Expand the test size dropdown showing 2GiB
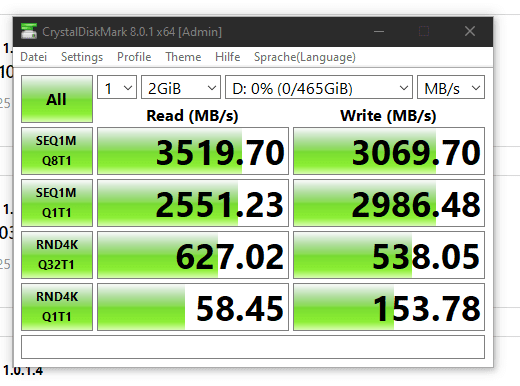Screen dimensions: 520x386 (181, 87)
